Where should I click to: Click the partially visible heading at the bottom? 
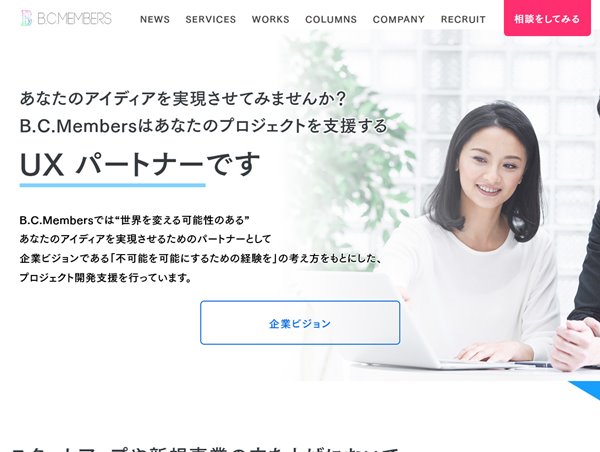tap(205, 449)
